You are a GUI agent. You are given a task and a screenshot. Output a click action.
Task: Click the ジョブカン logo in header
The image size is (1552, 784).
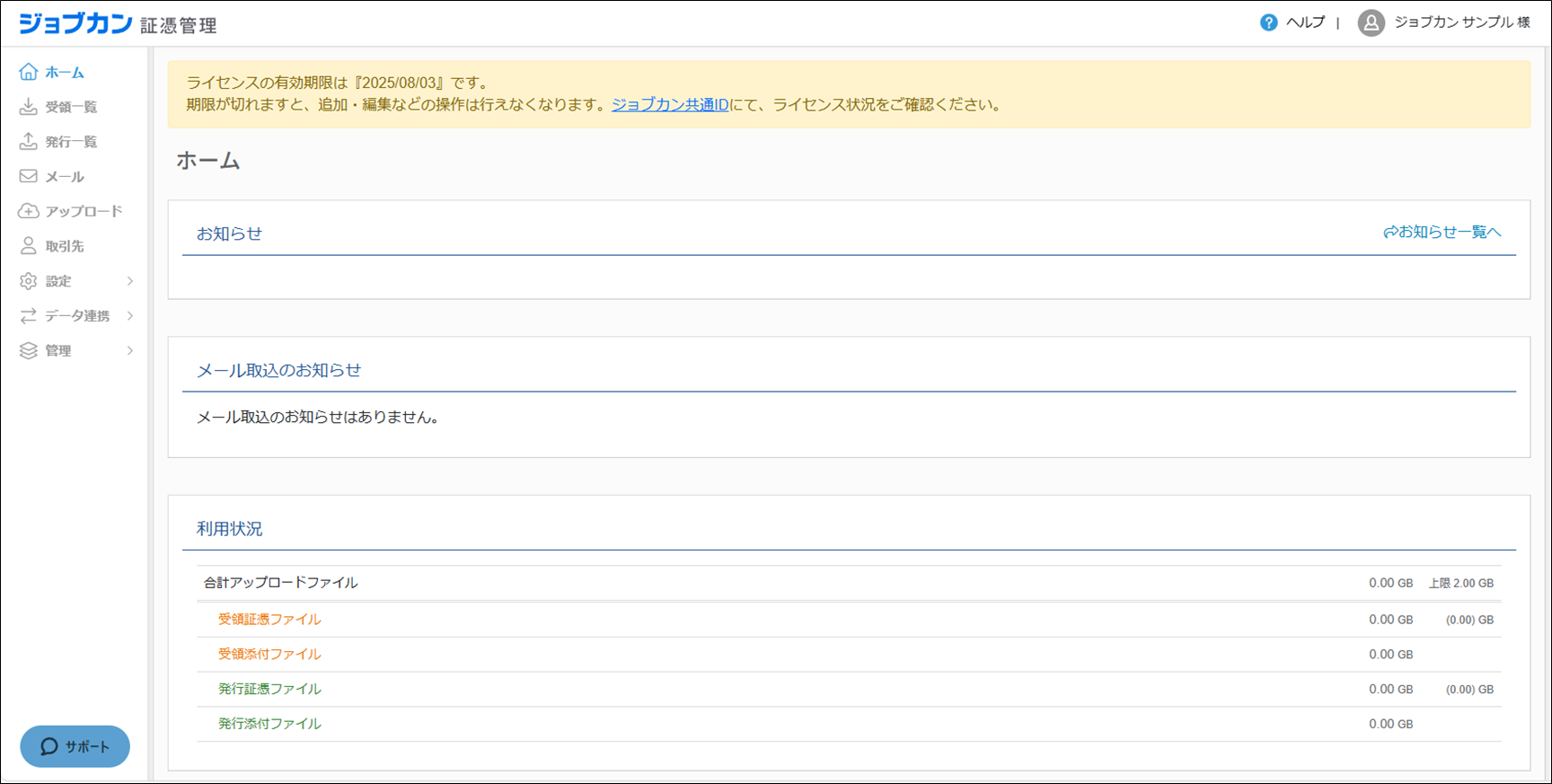coord(76,23)
